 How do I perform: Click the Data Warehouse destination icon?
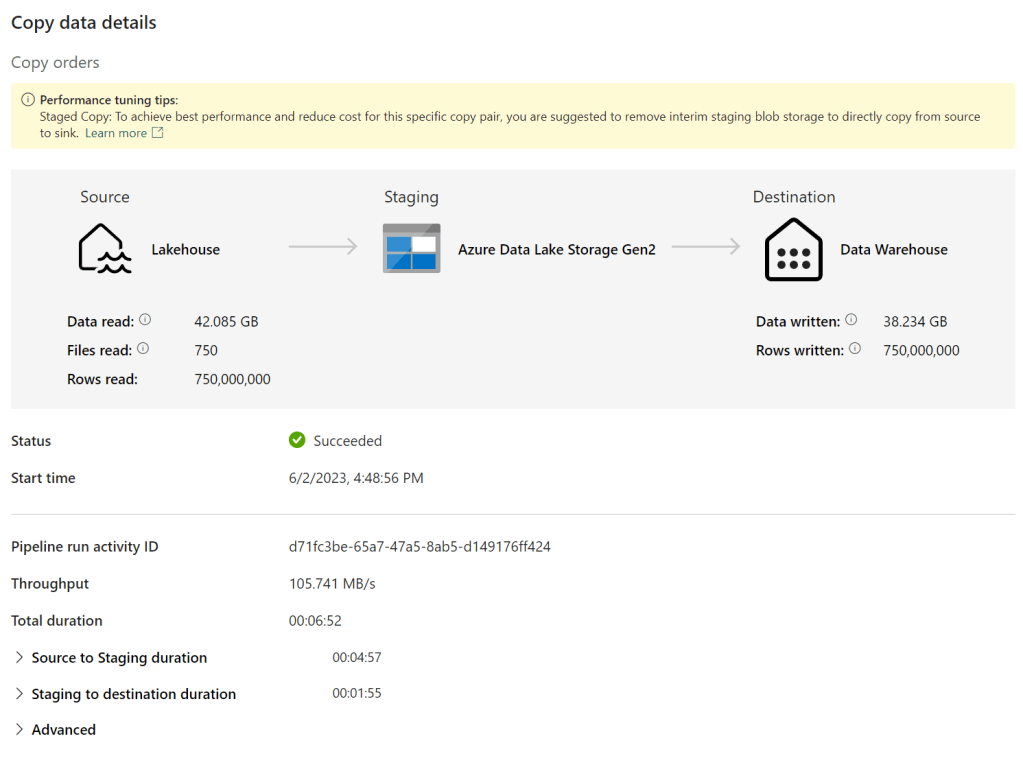click(x=793, y=250)
